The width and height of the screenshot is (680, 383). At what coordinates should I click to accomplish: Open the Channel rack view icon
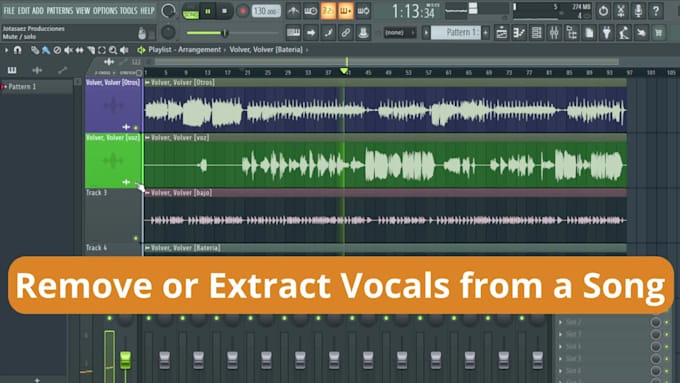pos(536,33)
